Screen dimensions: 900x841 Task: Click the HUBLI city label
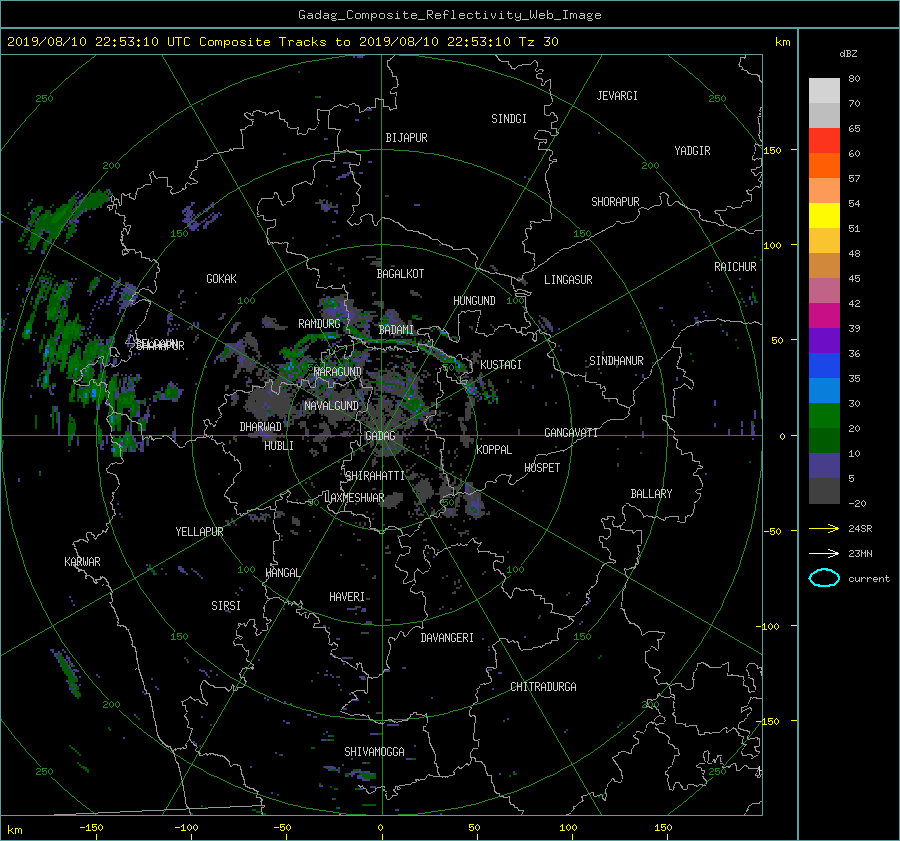279,445
